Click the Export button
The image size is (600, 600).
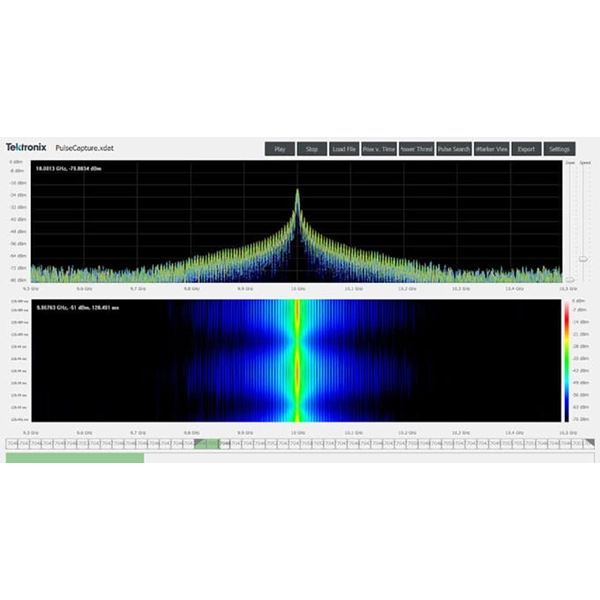pos(526,149)
